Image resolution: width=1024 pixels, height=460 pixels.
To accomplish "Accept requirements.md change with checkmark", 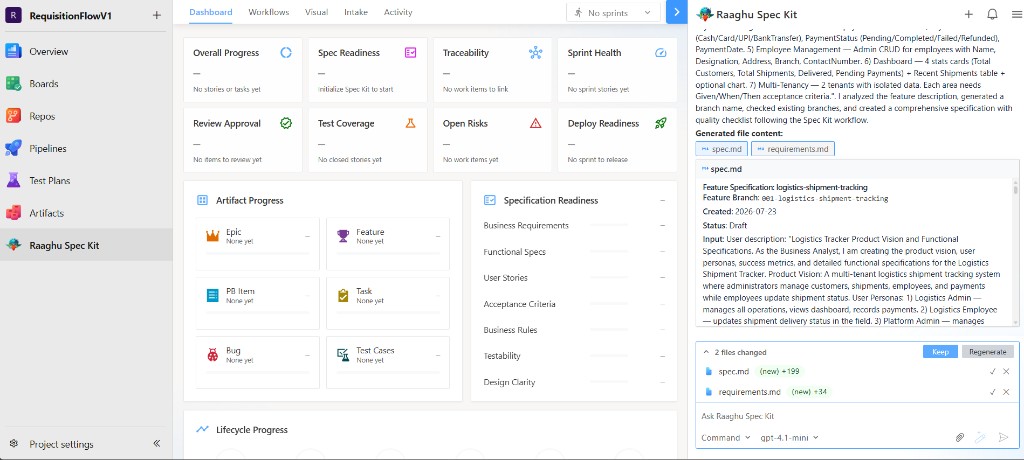I will 993,392.
